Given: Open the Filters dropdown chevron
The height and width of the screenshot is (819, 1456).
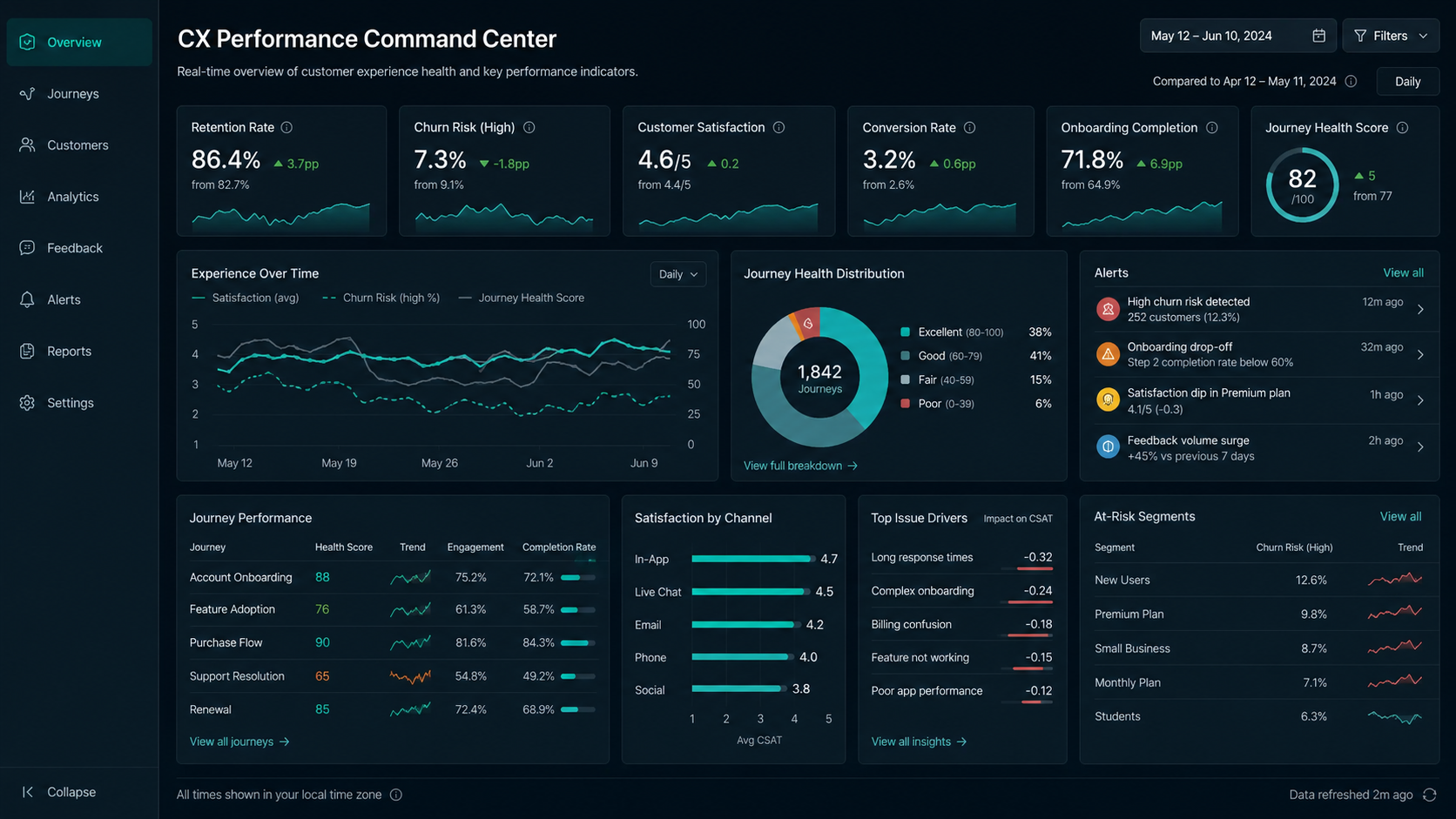Looking at the screenshot, I should 1423,36.
